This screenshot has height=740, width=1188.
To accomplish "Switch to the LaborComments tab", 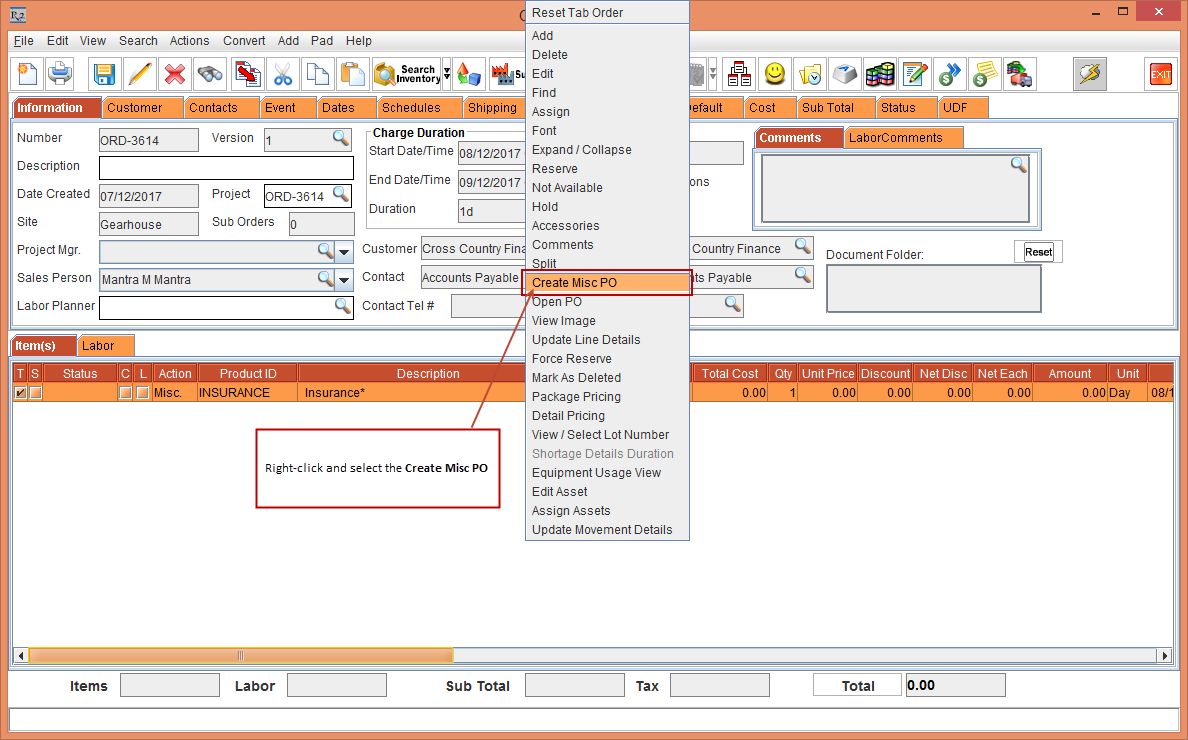I will (x=903, y=138).
